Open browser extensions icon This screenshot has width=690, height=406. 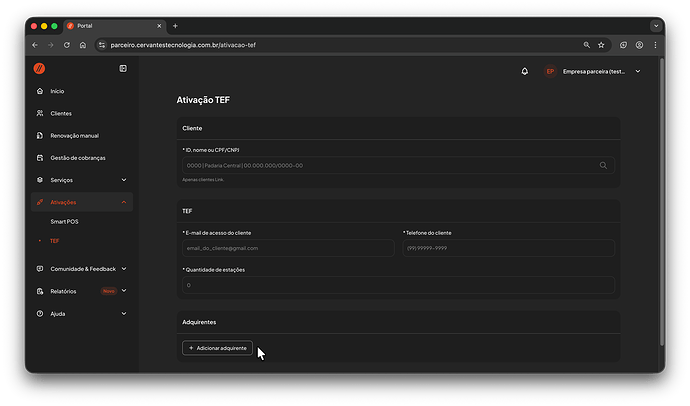(x=624, y=45)
